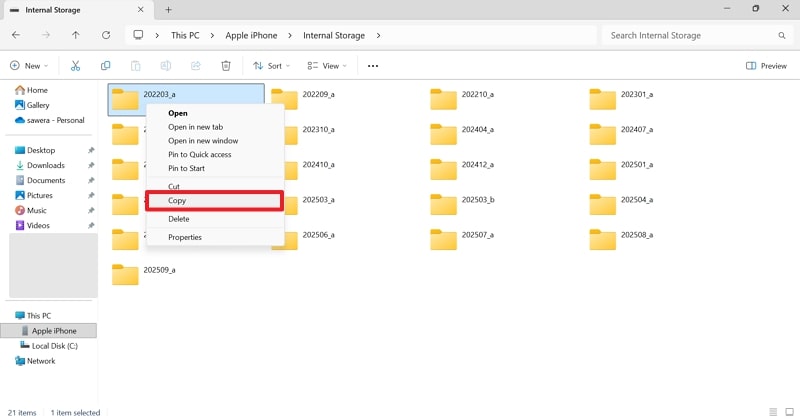Viewport: 800px width, 420px height.
Task: Go forward with the right arrow
Action: [x=46, y=35]
